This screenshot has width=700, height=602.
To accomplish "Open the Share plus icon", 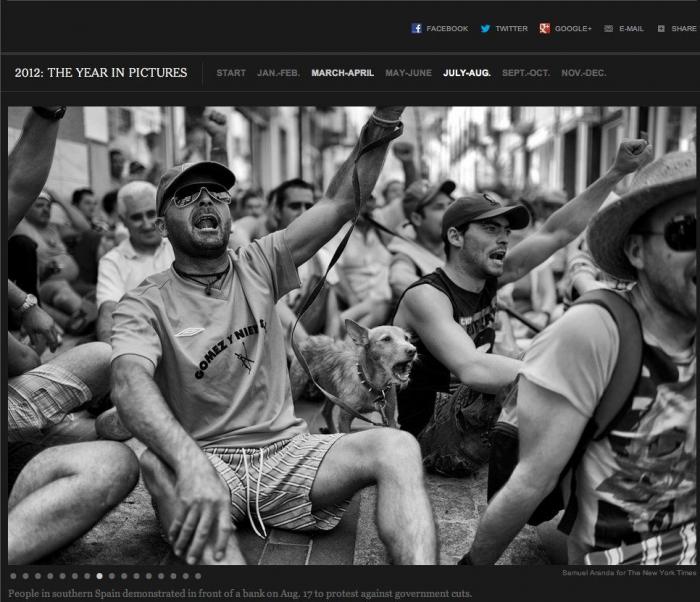I will point(661,29).
